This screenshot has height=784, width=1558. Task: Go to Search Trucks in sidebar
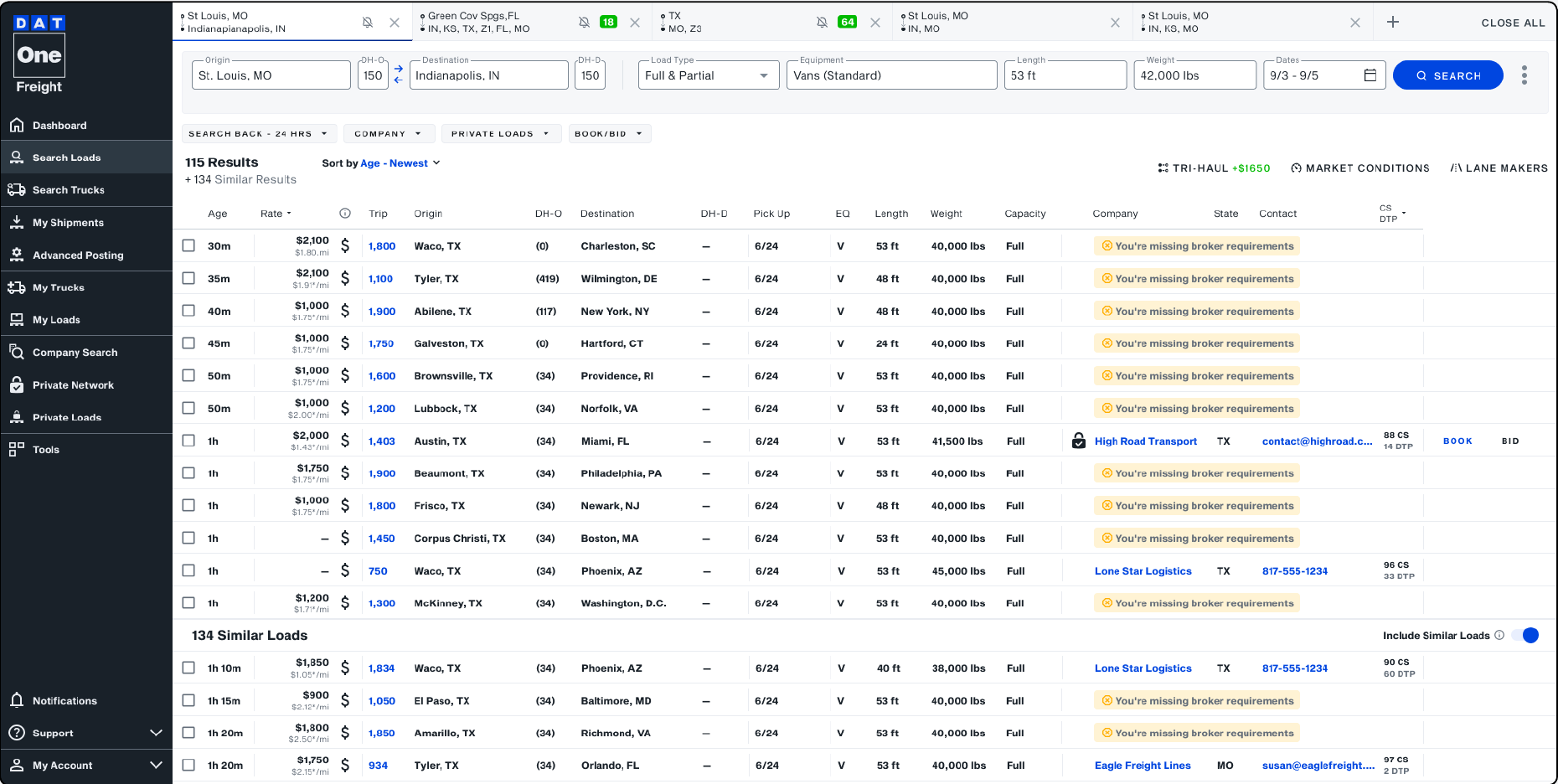(x=69, y=190)
